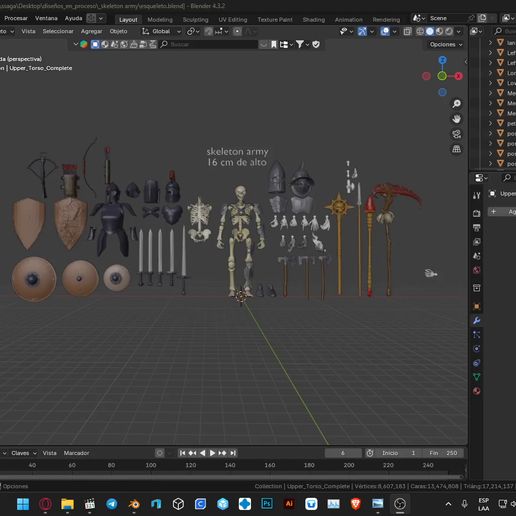516x516 pixels.
Task: Open the Properties editor type dropdown
Action: click(x=480, y=178)
